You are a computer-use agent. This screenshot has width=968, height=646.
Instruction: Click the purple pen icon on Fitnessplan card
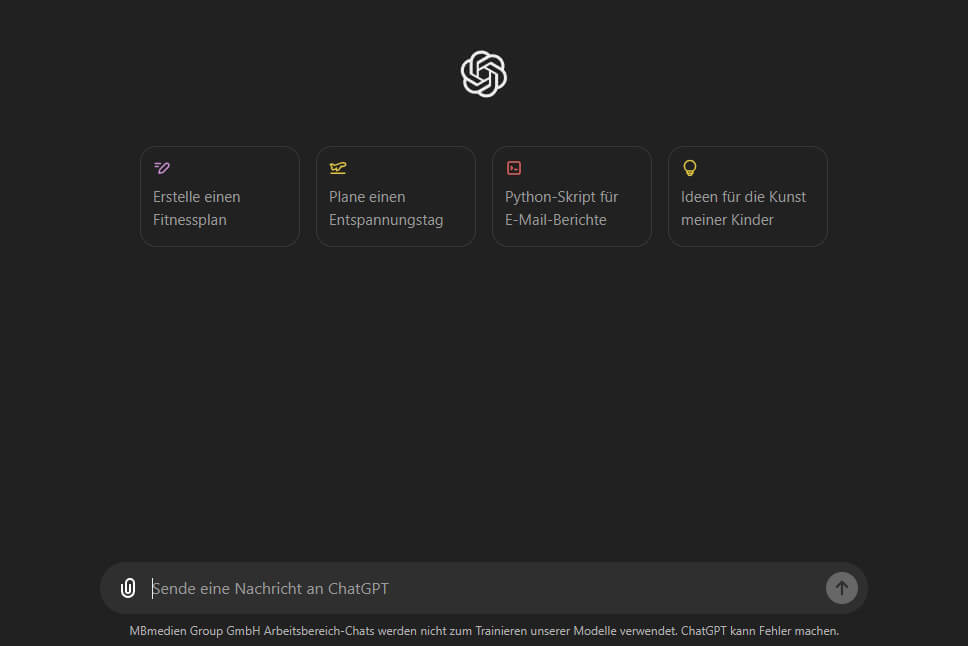click(x=162, y=168)
